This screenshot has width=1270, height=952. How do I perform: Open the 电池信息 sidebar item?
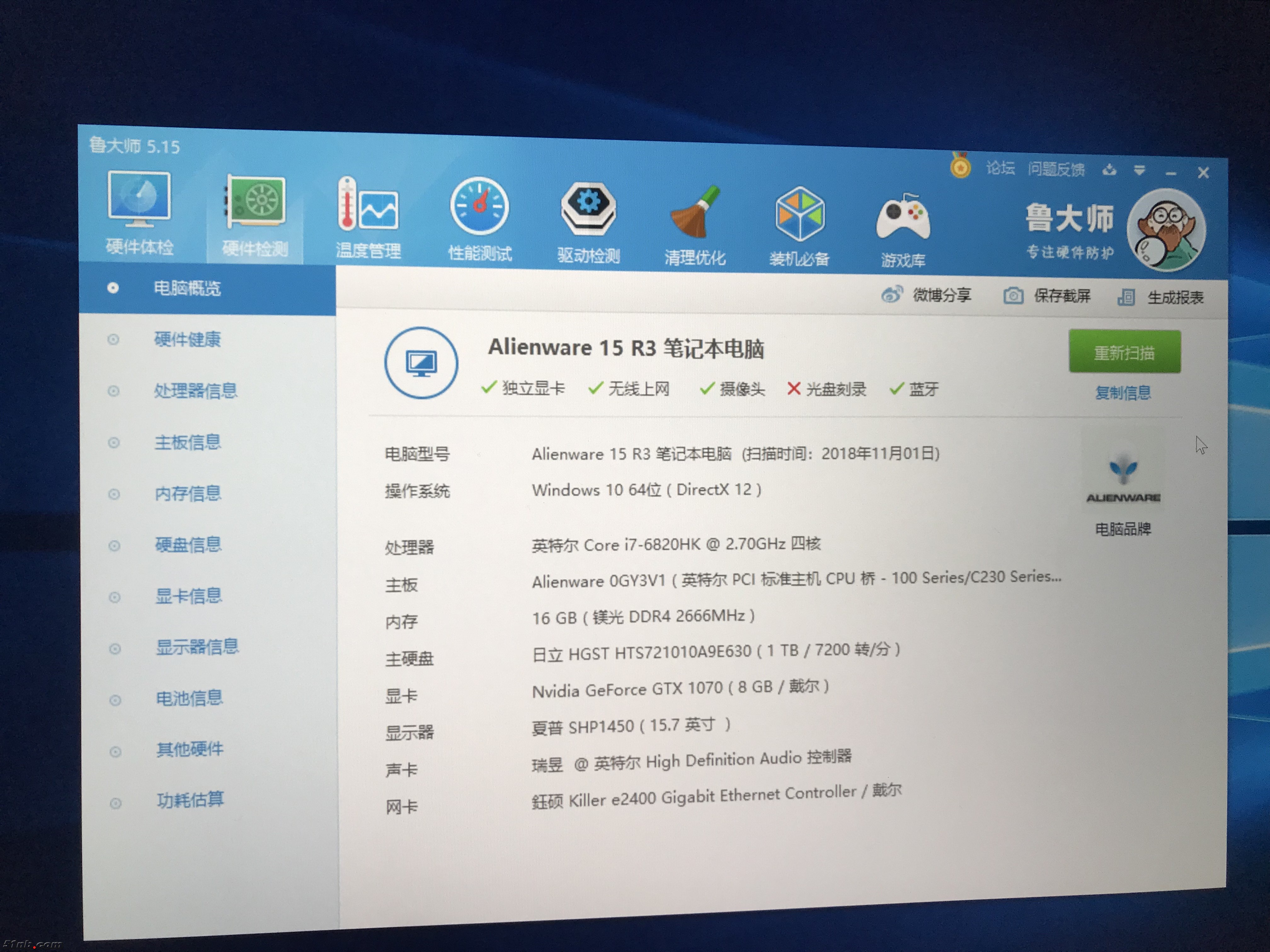189,698
